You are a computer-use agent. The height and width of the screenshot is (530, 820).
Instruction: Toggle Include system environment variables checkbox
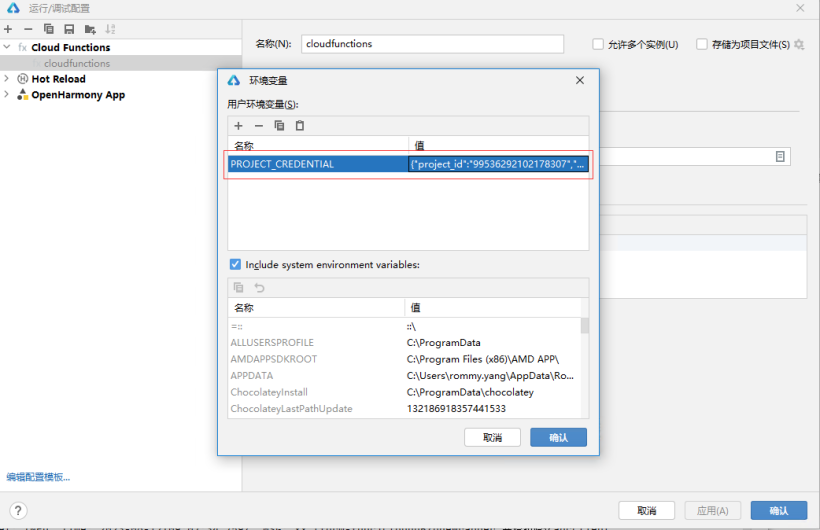click(235, 264)
